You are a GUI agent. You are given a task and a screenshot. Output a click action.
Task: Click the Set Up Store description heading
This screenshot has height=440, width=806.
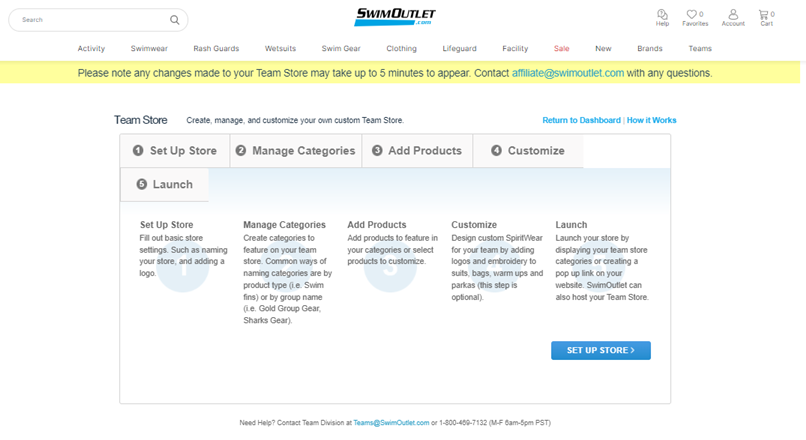(x=167, y=225)
